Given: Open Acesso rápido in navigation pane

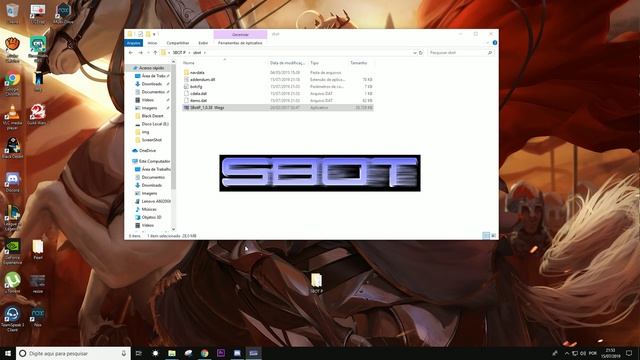Looking at the screenshot, I should (x=151, y=68).
